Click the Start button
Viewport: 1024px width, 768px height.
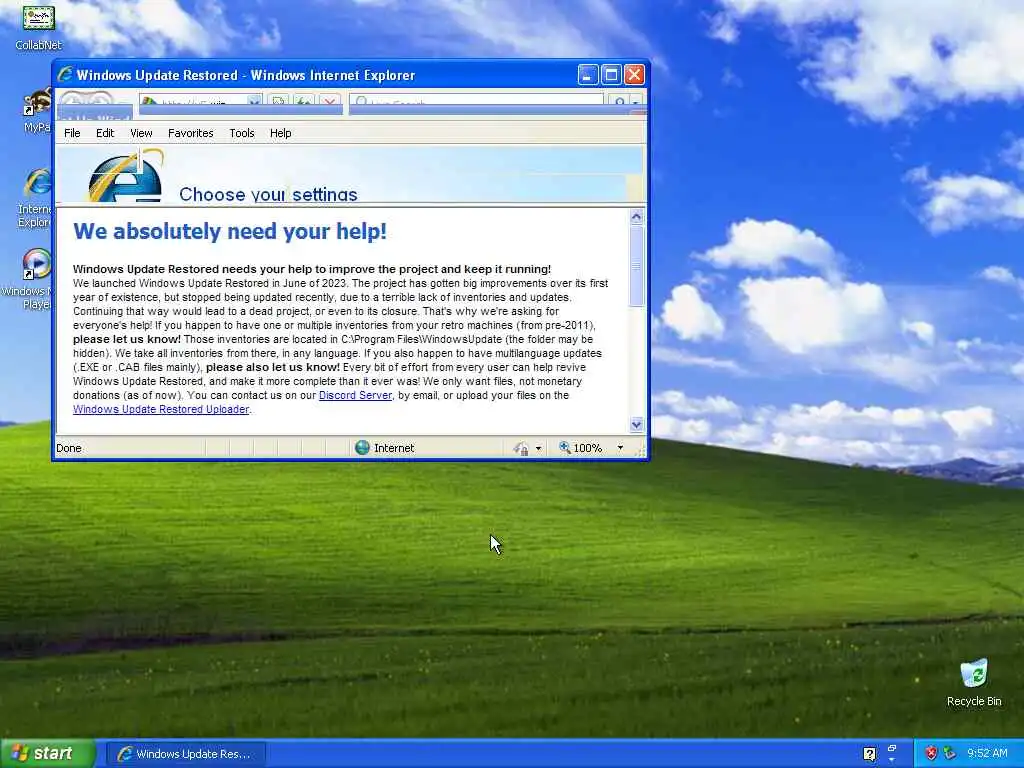(x=48, y=753)
